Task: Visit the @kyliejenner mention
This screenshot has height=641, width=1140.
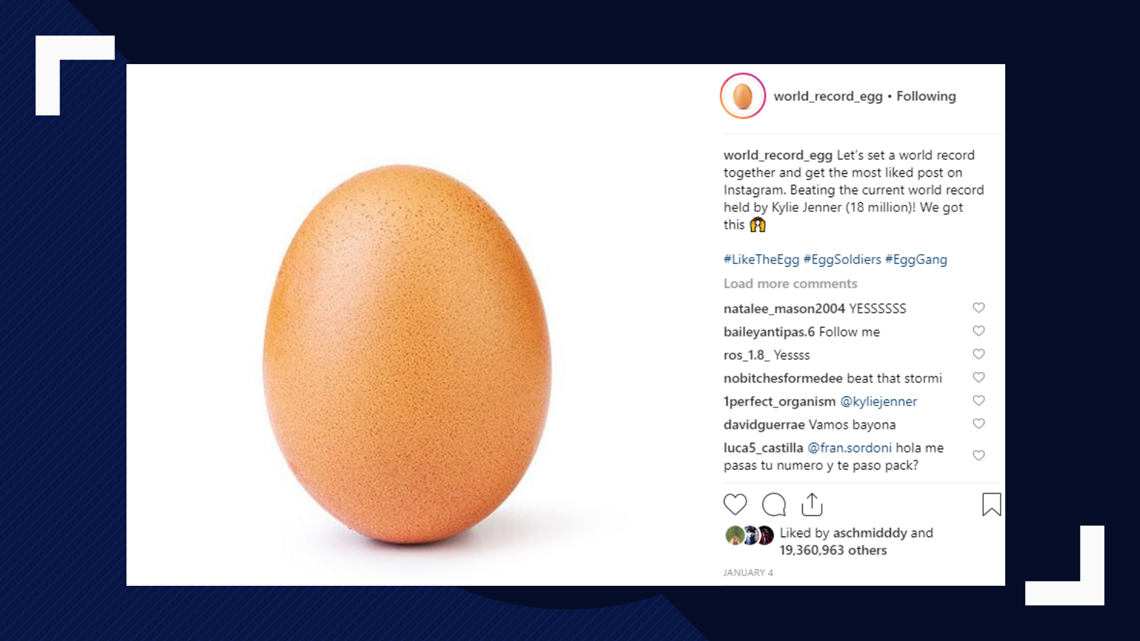Action: pos(878,401)
